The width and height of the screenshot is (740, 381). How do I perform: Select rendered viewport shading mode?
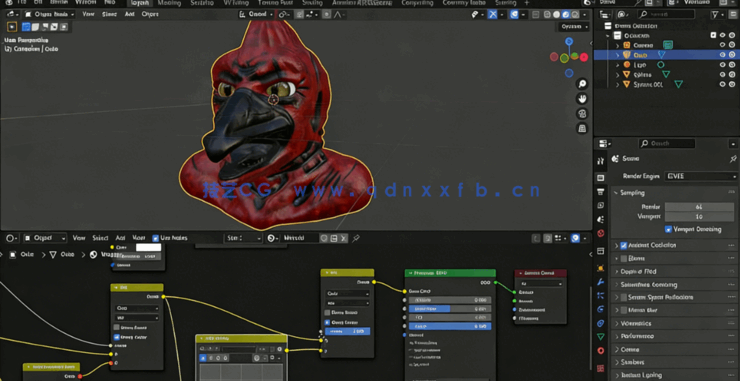[x=574, y=15]
